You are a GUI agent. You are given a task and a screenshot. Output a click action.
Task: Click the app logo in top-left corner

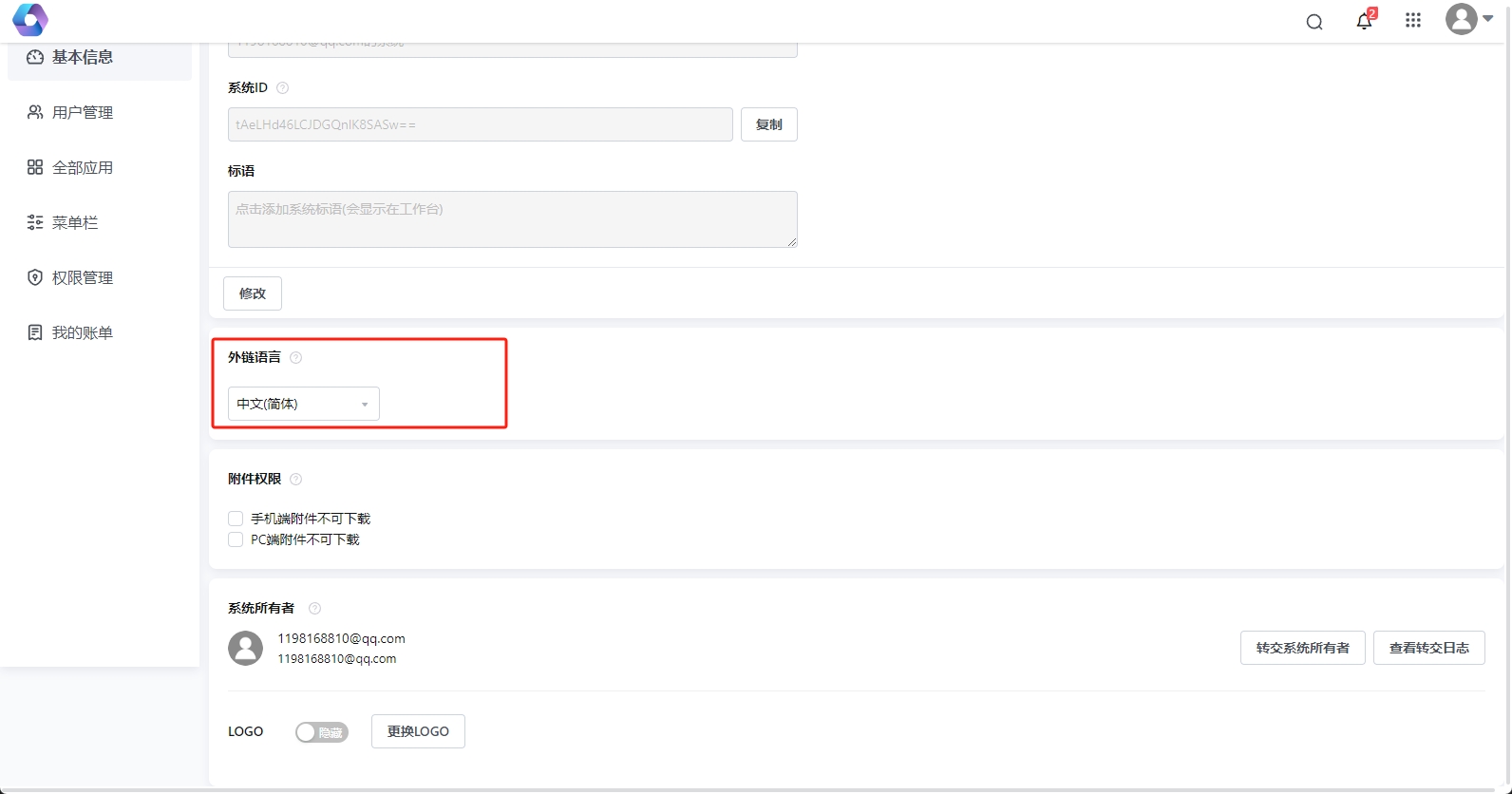tap(29, 20)
